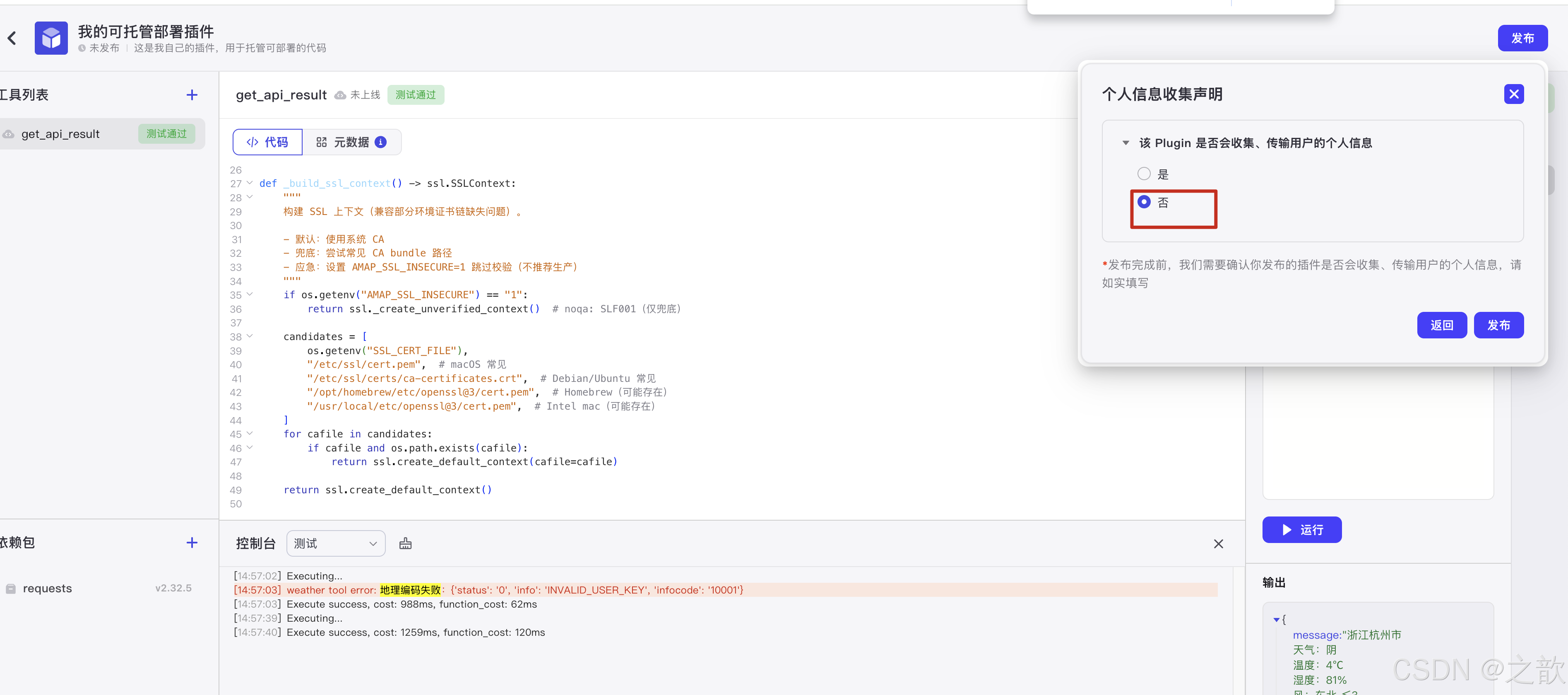Close the console panel
The image size is (1568, 695).
click(1218, 543)
